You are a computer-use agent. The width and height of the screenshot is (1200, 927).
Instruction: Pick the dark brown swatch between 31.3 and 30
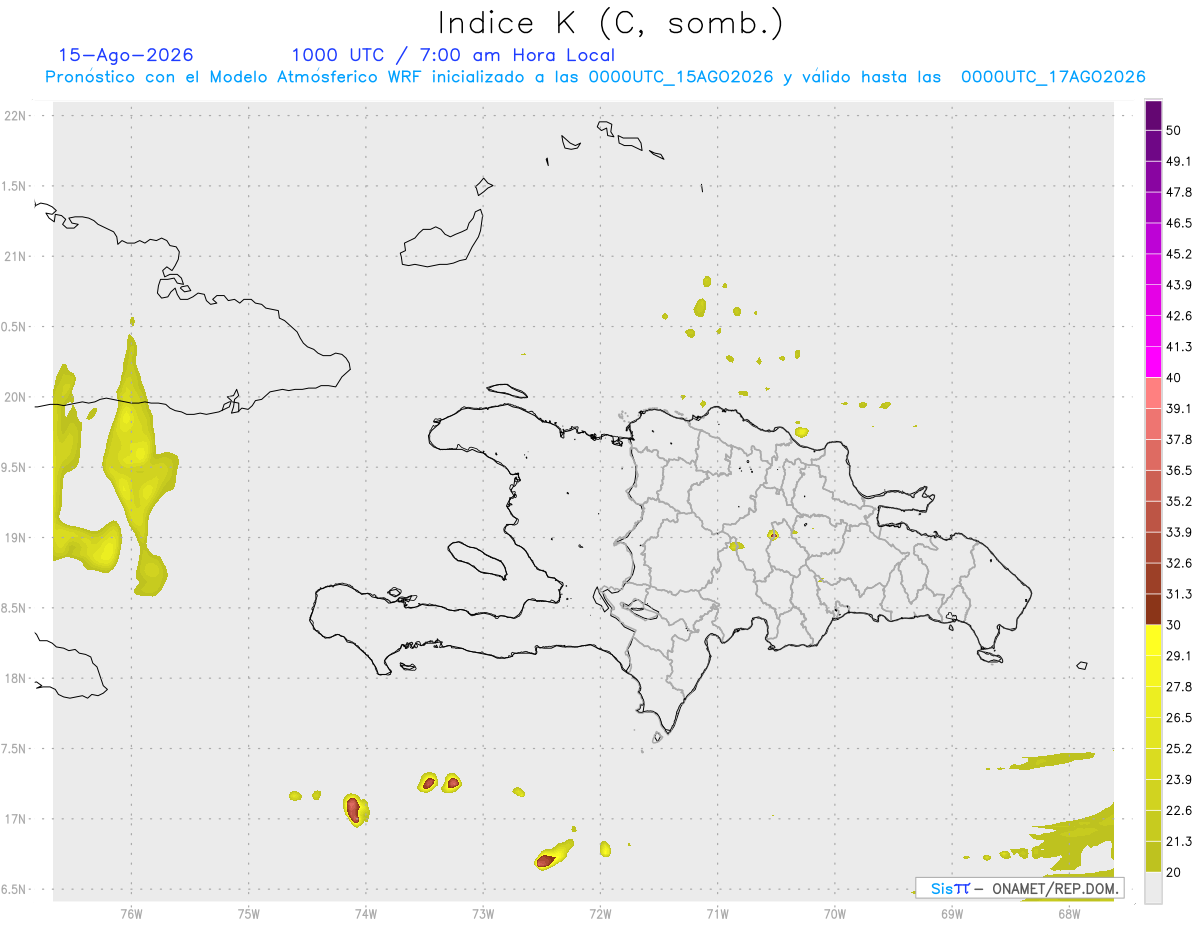point(1153,609)
